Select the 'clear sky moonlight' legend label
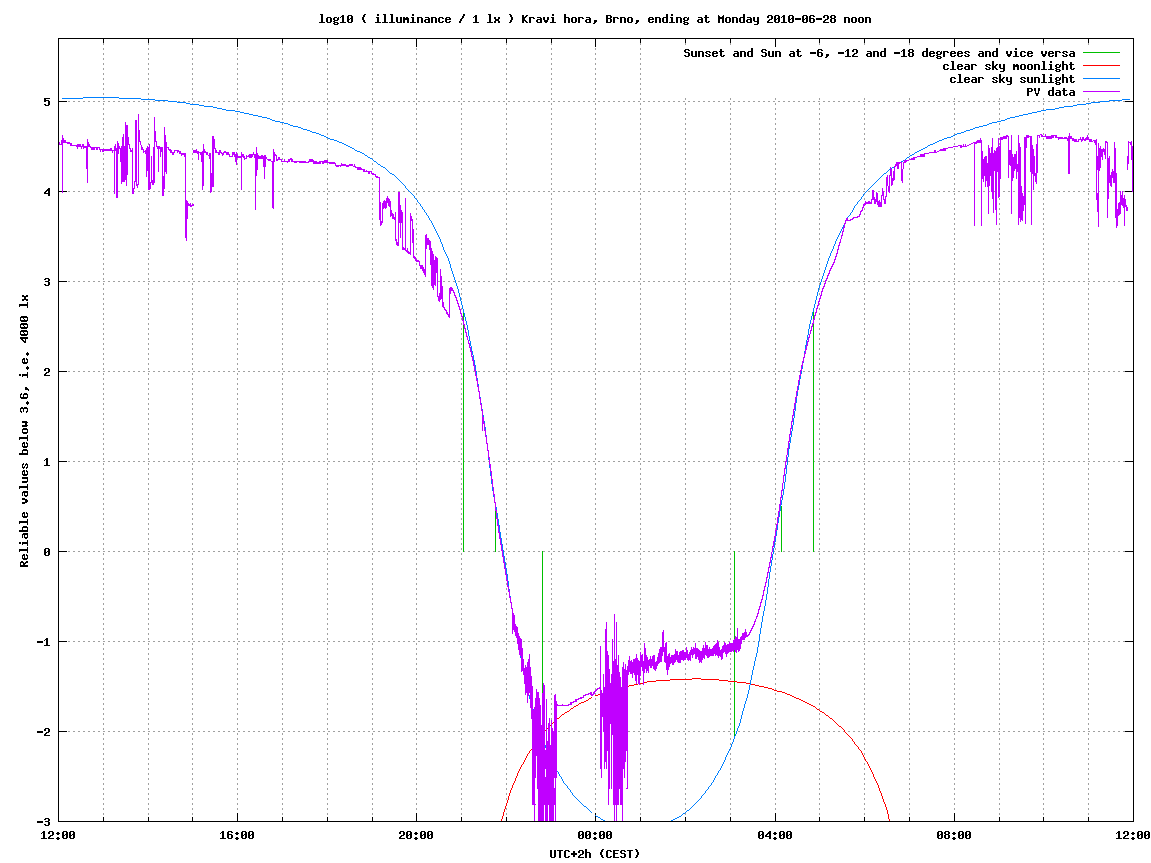The width and height of the screenshot is (1151, 863). coord(1009,66)
